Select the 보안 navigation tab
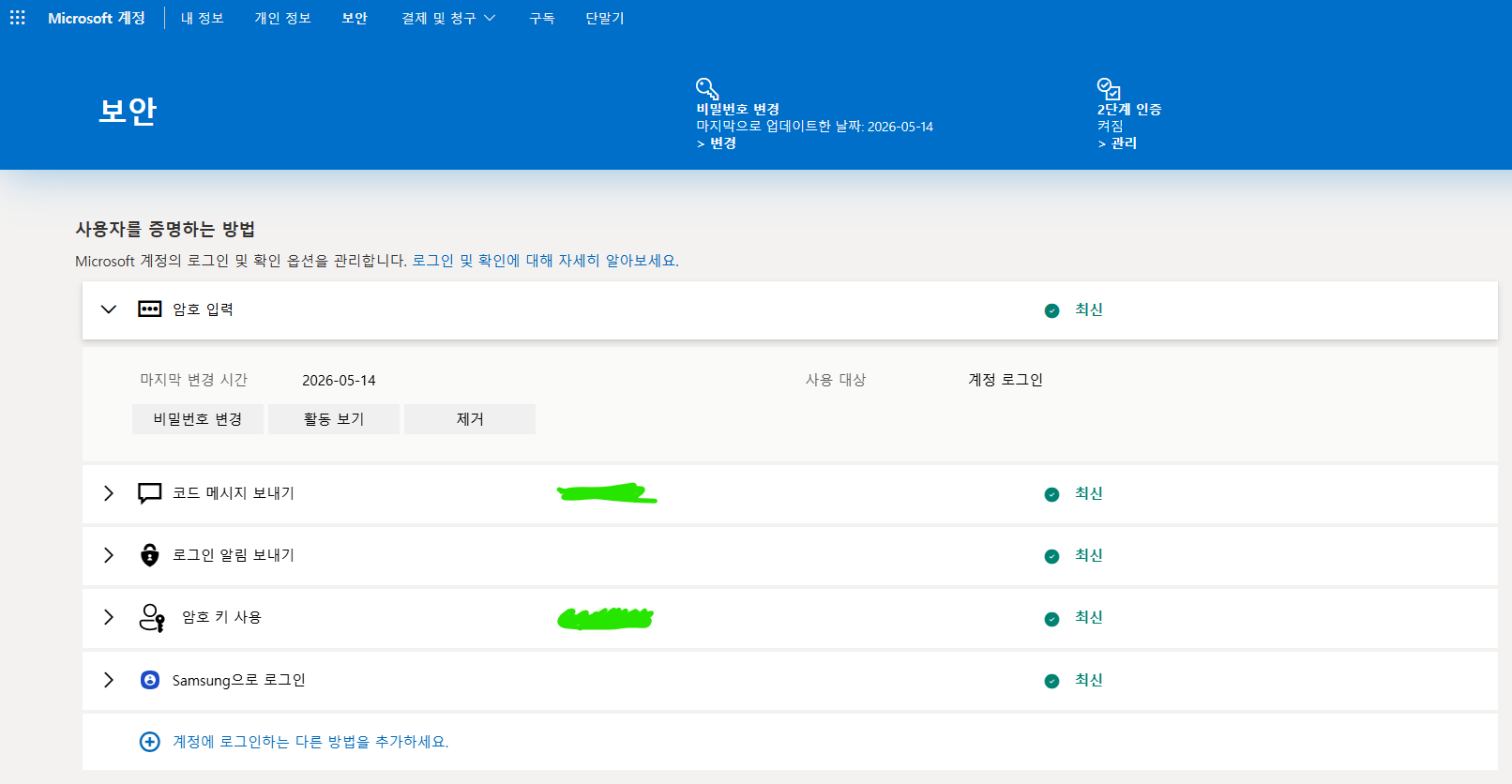The height and width of the screenshot is (784, 1512). point(355,18)
